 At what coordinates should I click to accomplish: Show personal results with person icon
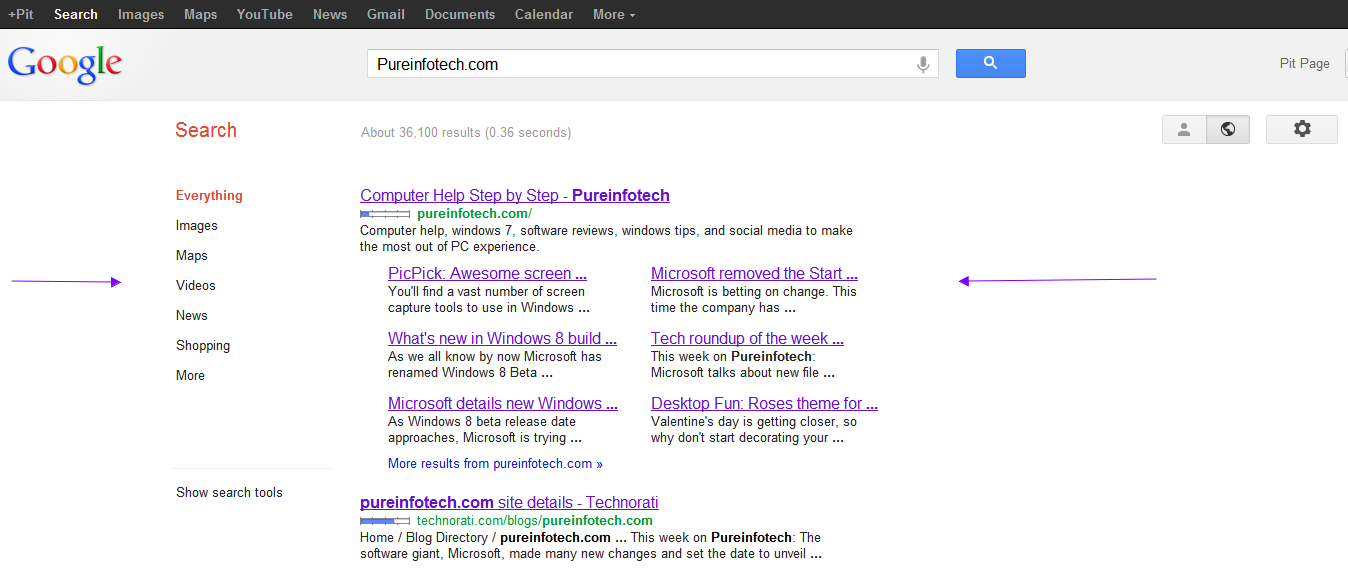pos(1184,130)
